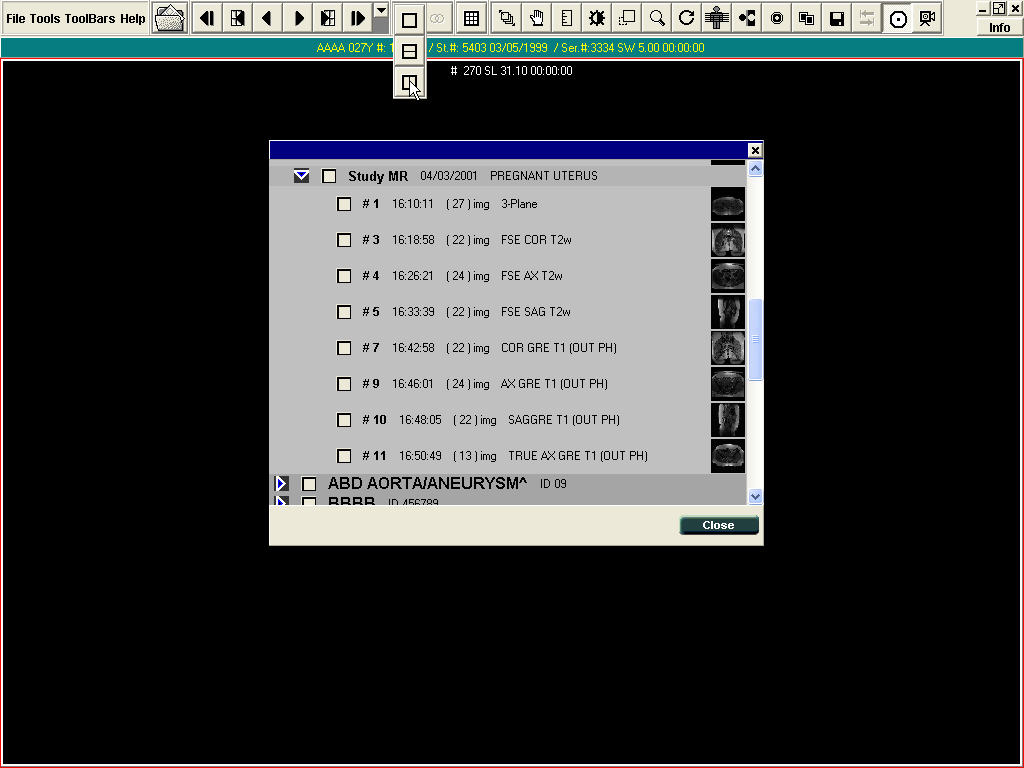The width and height of the screenshot is (1024, 768).
Task: Open the ToolBars menu
Action: pos(90,19)
